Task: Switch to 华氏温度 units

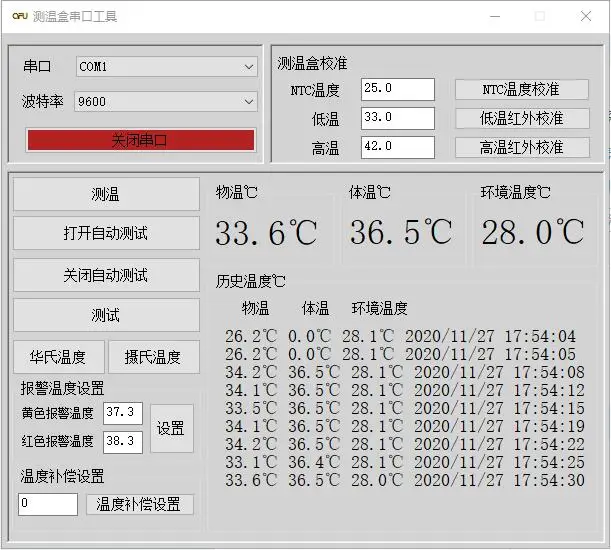Action: click(59, 357)
